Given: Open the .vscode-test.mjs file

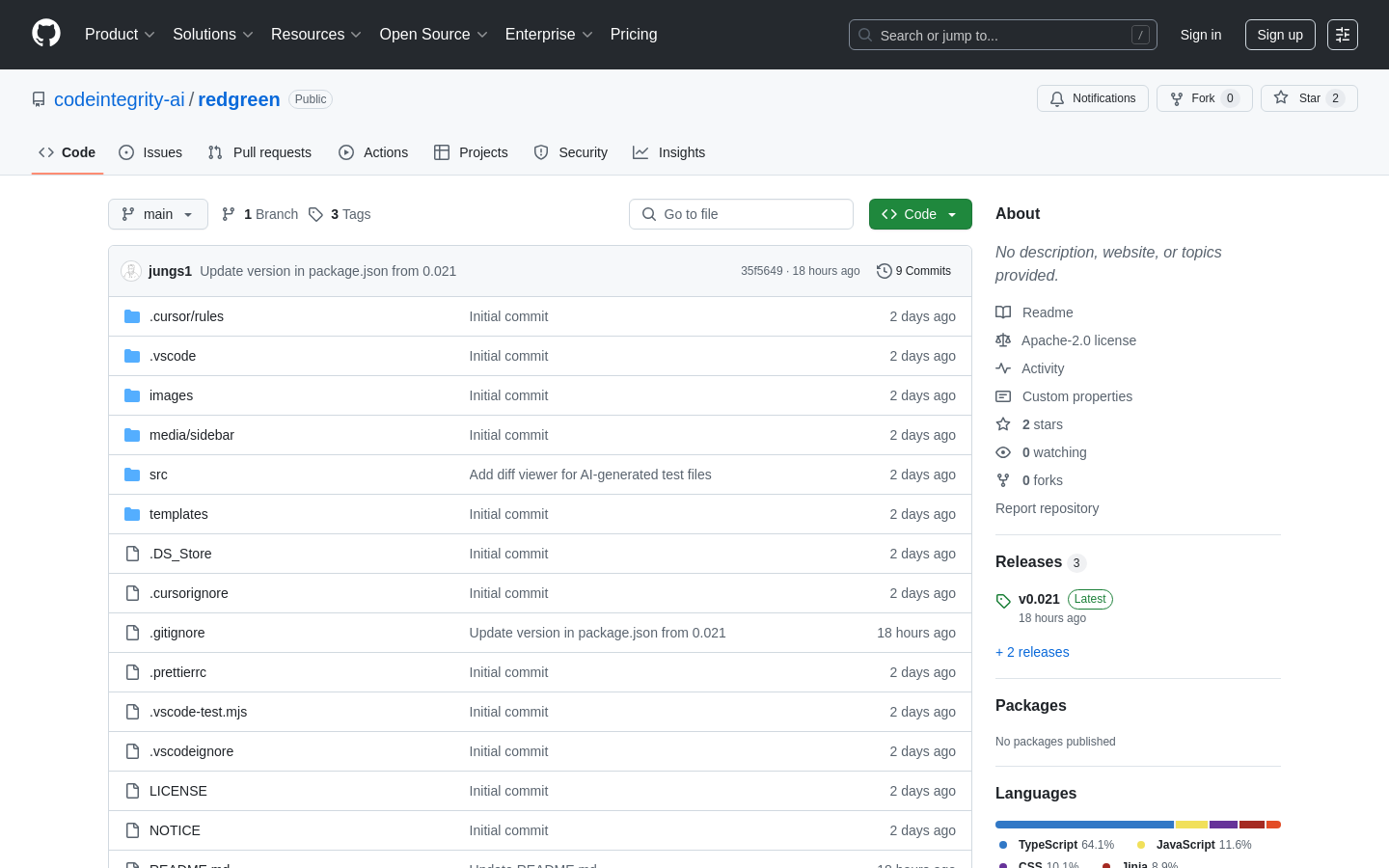Looking at the screenshot, I should 198,712.
